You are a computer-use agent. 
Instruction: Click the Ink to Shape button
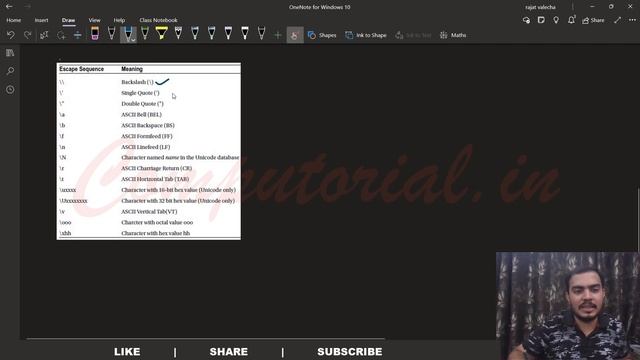point(366,35)
